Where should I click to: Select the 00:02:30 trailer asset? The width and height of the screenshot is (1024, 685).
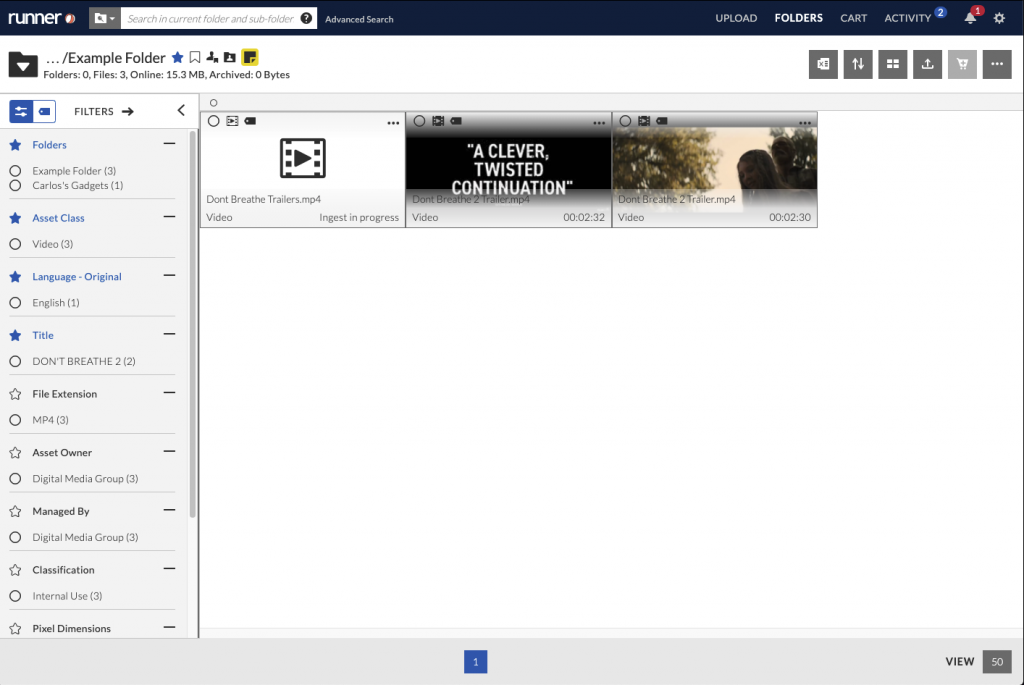point(625,121)
